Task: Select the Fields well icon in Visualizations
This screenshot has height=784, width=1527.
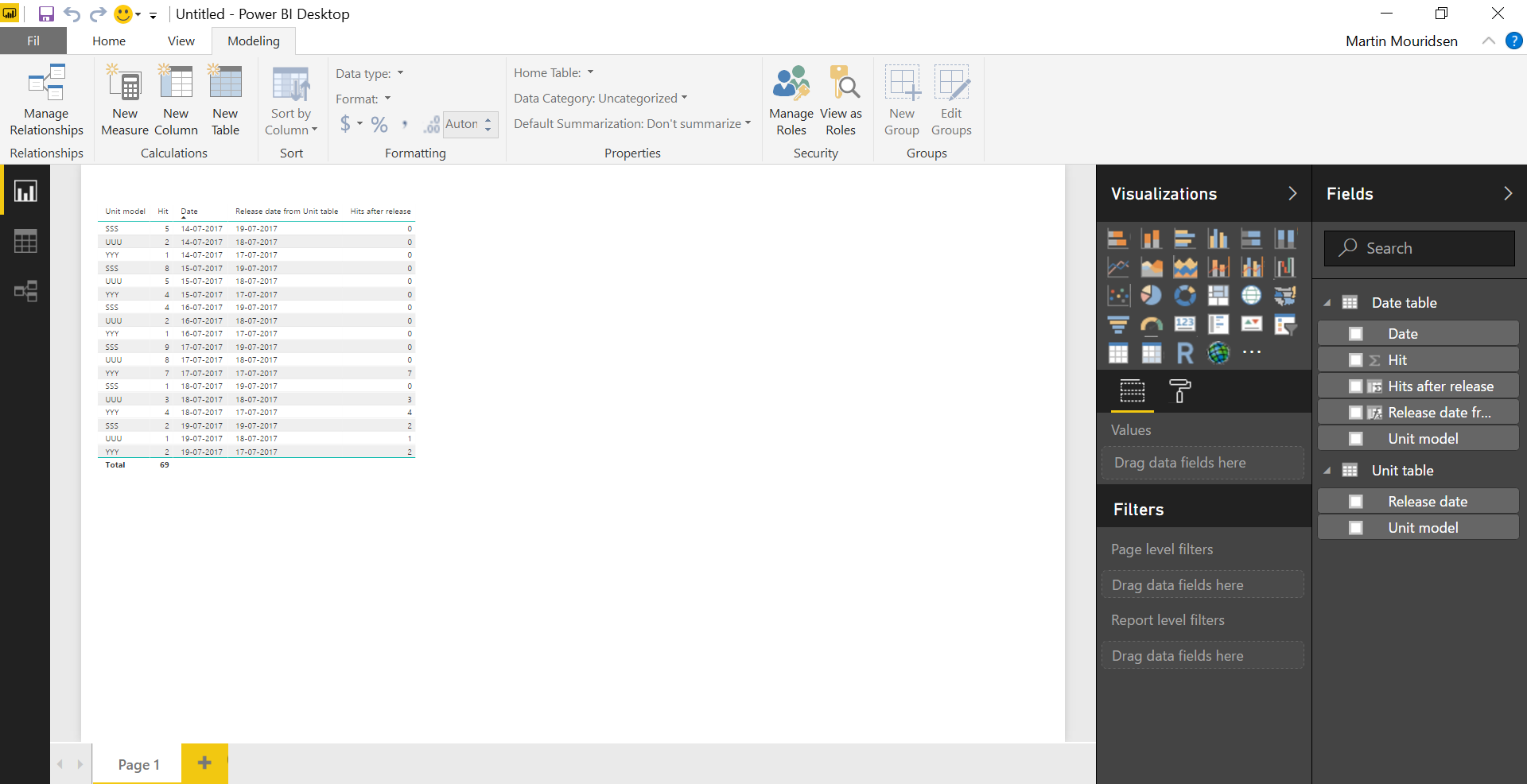Action: click(1133, 391)
